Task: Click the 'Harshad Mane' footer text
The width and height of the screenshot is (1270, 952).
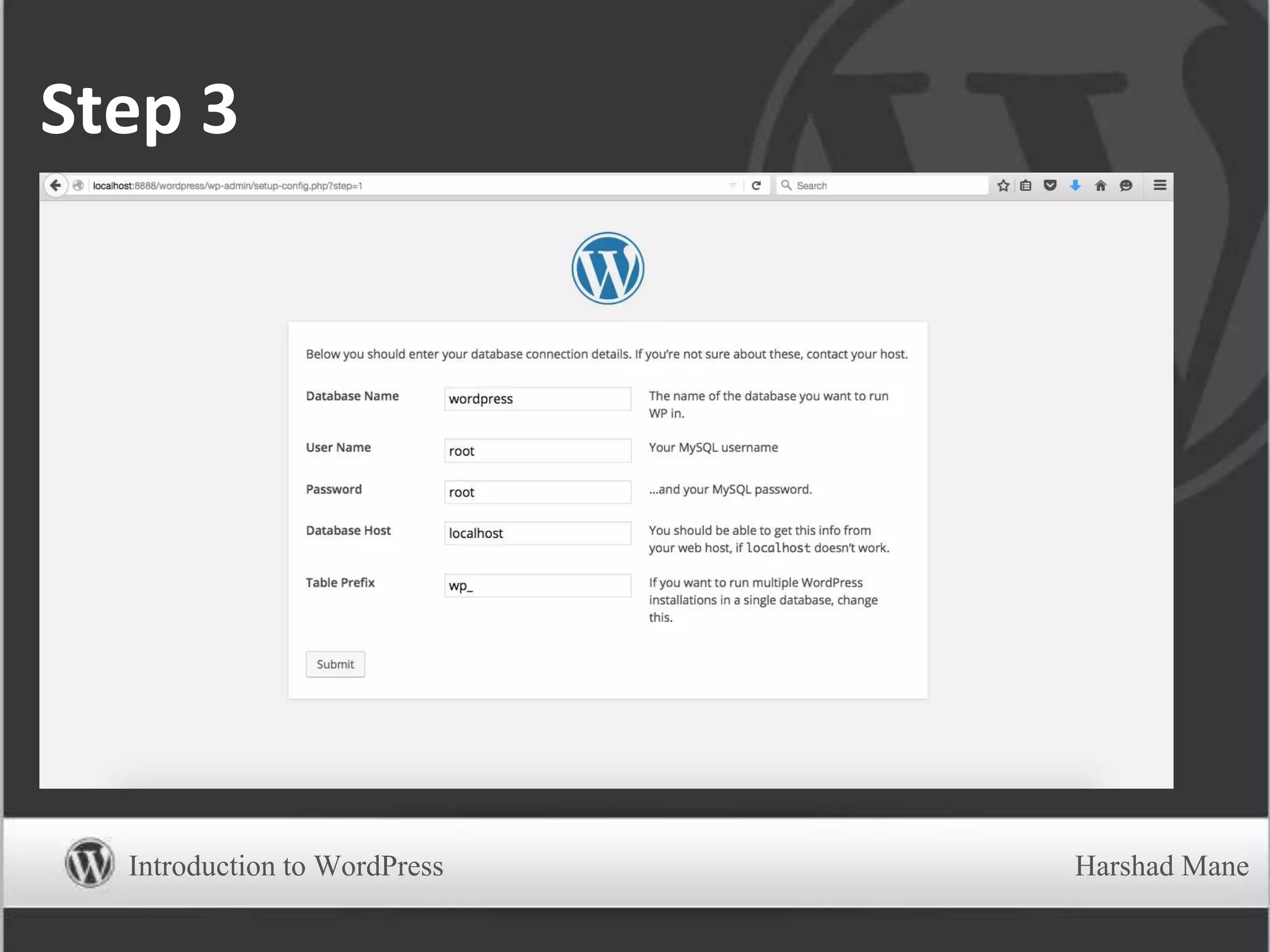Action: [x=1161, y=866]
